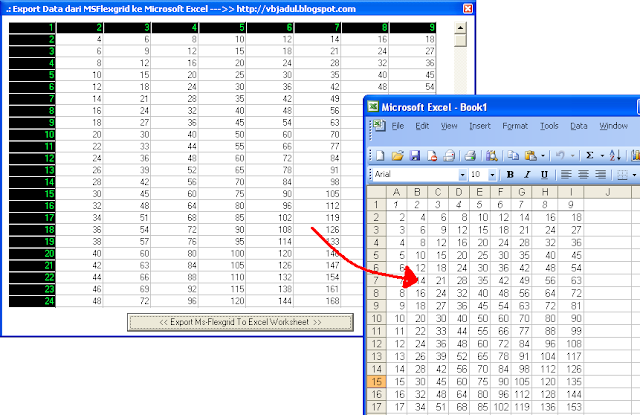Click the Undo arrow icon
This screenshot has width=640, height=415.
560,155
